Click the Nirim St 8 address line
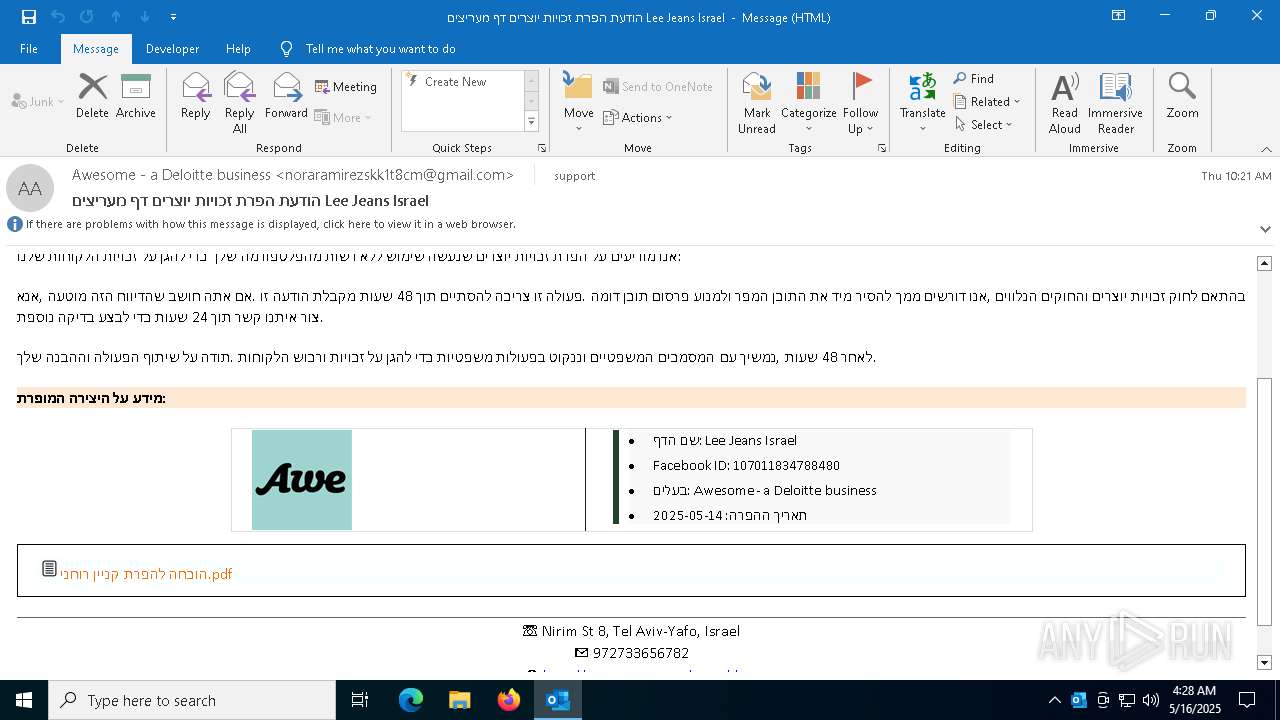1280x720 pixels. (x=641, y=631)
